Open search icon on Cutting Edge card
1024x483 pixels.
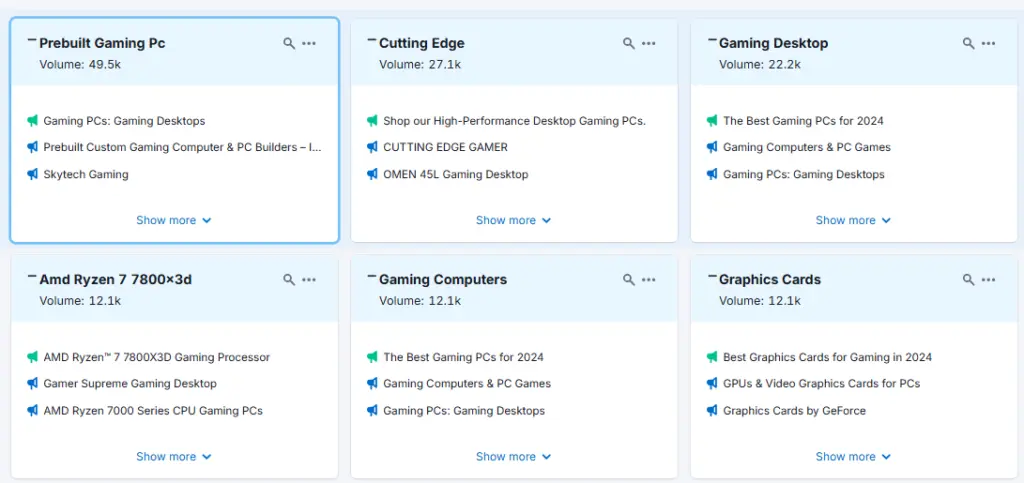coord(628,44)
